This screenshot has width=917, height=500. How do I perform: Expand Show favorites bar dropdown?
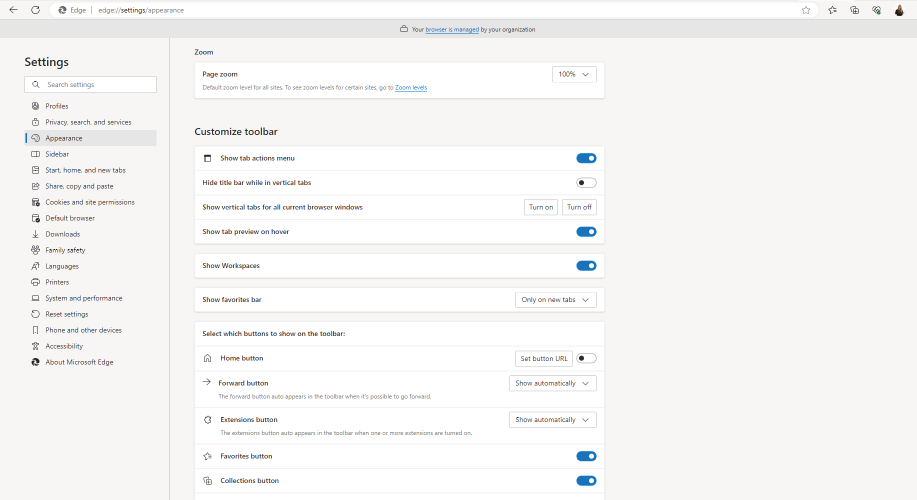[556, 300]
